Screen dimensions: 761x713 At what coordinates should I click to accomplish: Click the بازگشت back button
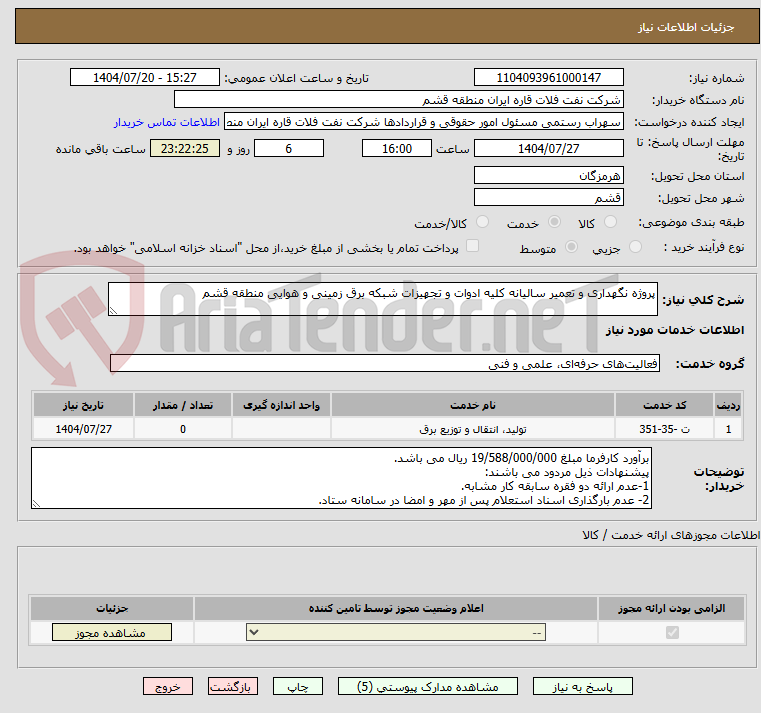click(x=232, y=687)
